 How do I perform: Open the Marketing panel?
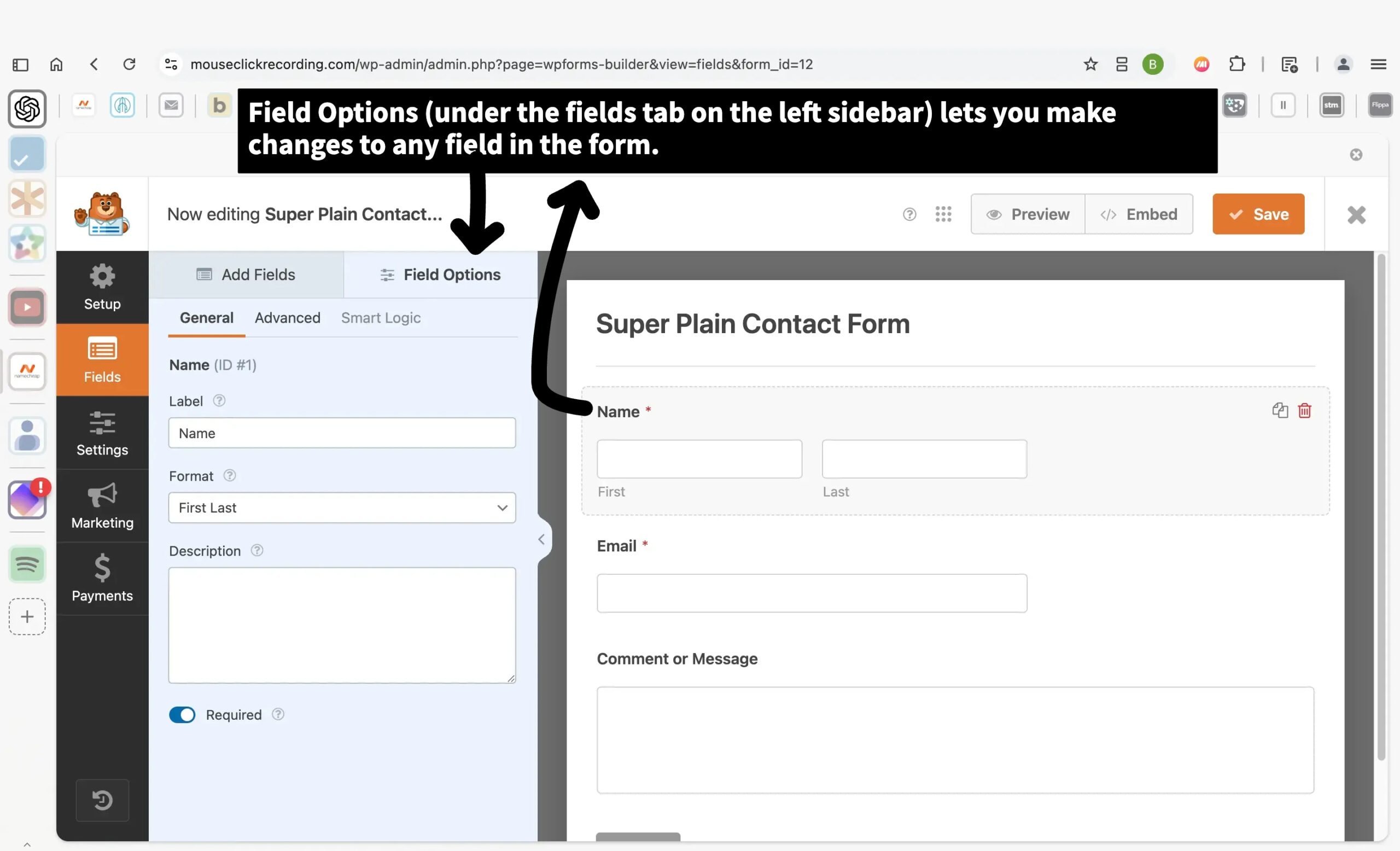click(102, 505)
